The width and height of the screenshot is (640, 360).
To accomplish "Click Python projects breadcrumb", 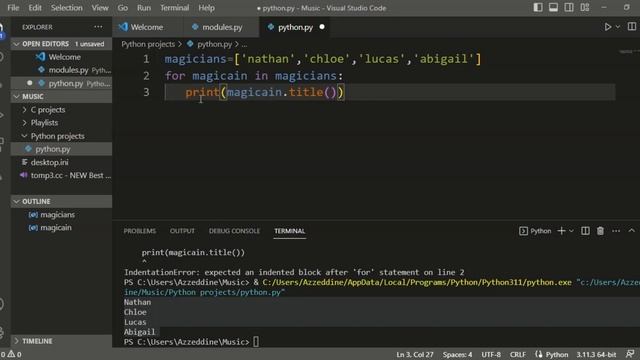I will pos(148,44).
